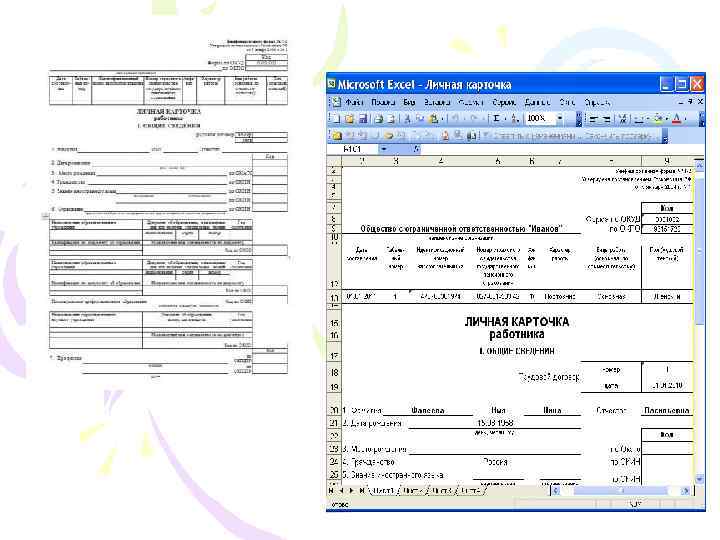The width and height of the screenshot is (720, 540).
Task: Select the organization name Иванов cell
Action: pyautogui.click(x=461, y=229)
